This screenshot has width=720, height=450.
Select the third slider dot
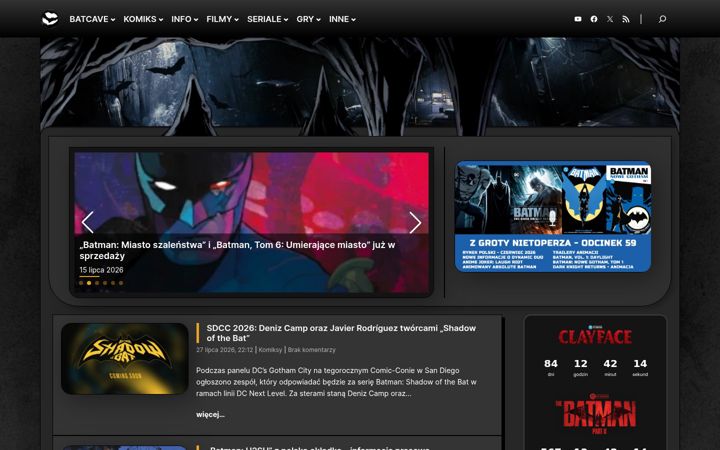tap(97, 283)
